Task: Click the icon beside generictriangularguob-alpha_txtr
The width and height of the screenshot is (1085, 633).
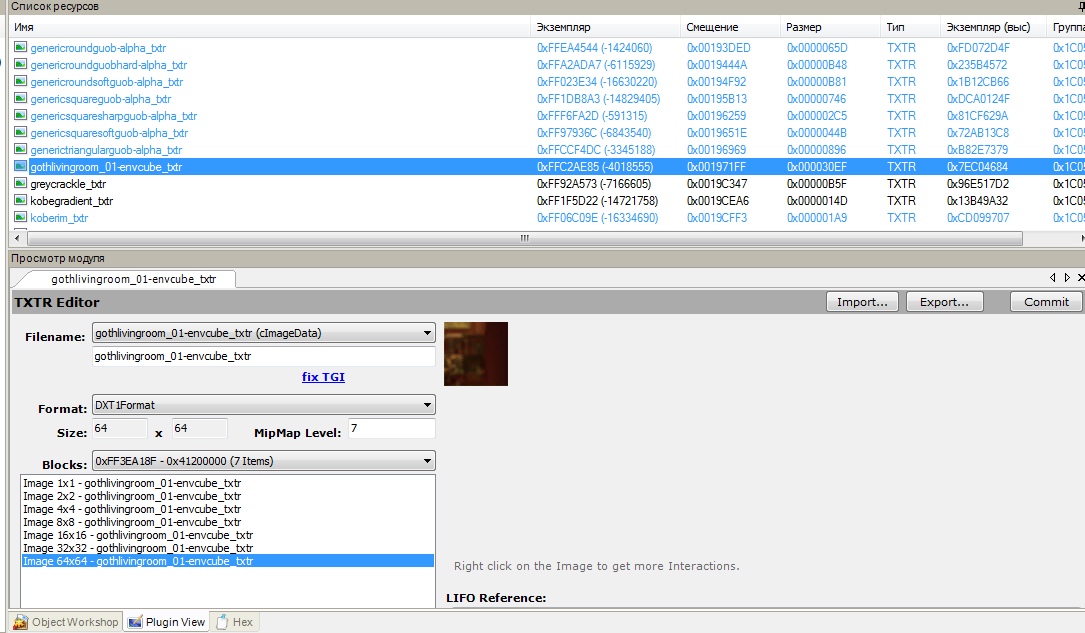Action: tap(21, 150)
